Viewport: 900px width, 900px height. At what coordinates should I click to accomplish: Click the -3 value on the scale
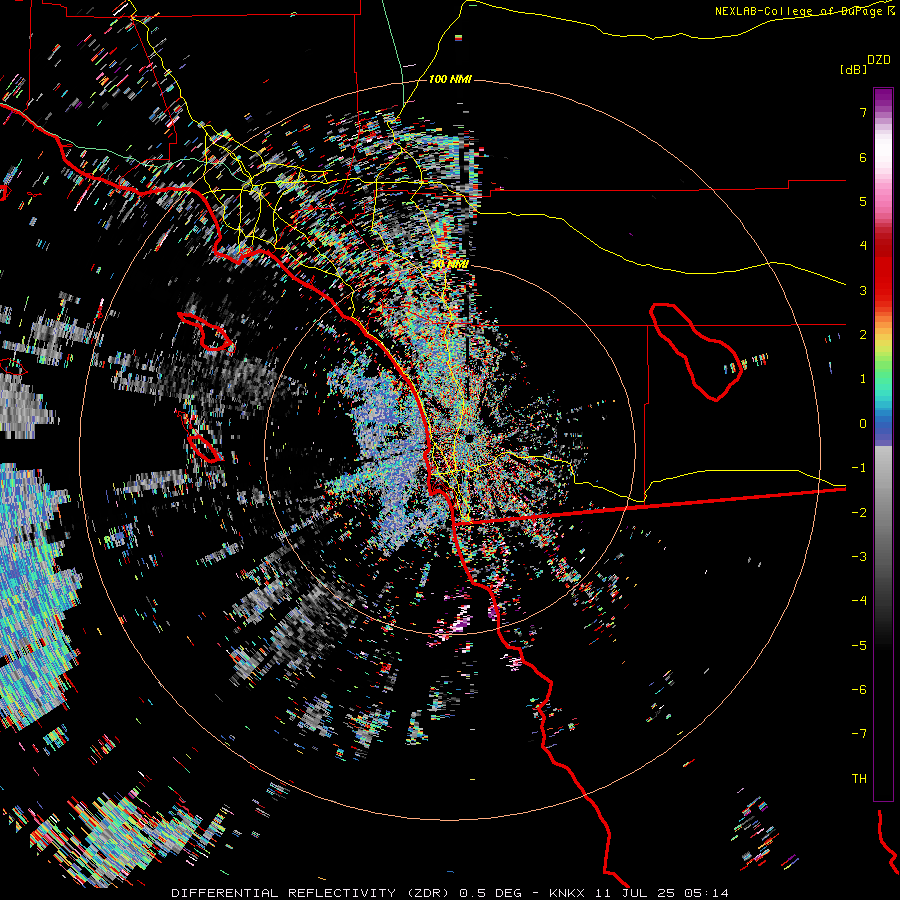pos(859,557)
